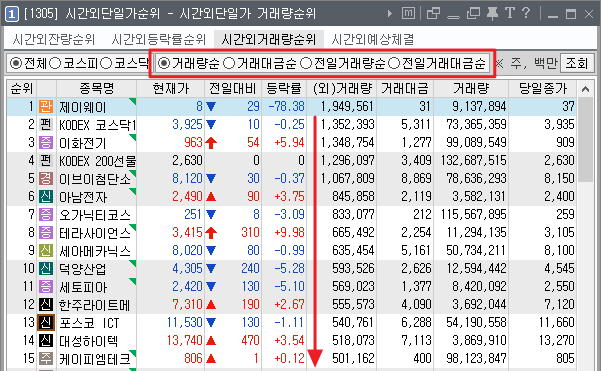Click 펀 badge icon for KODEX 코스닥1
Screen dimensions: 601x371
click(x=46, y=124)
